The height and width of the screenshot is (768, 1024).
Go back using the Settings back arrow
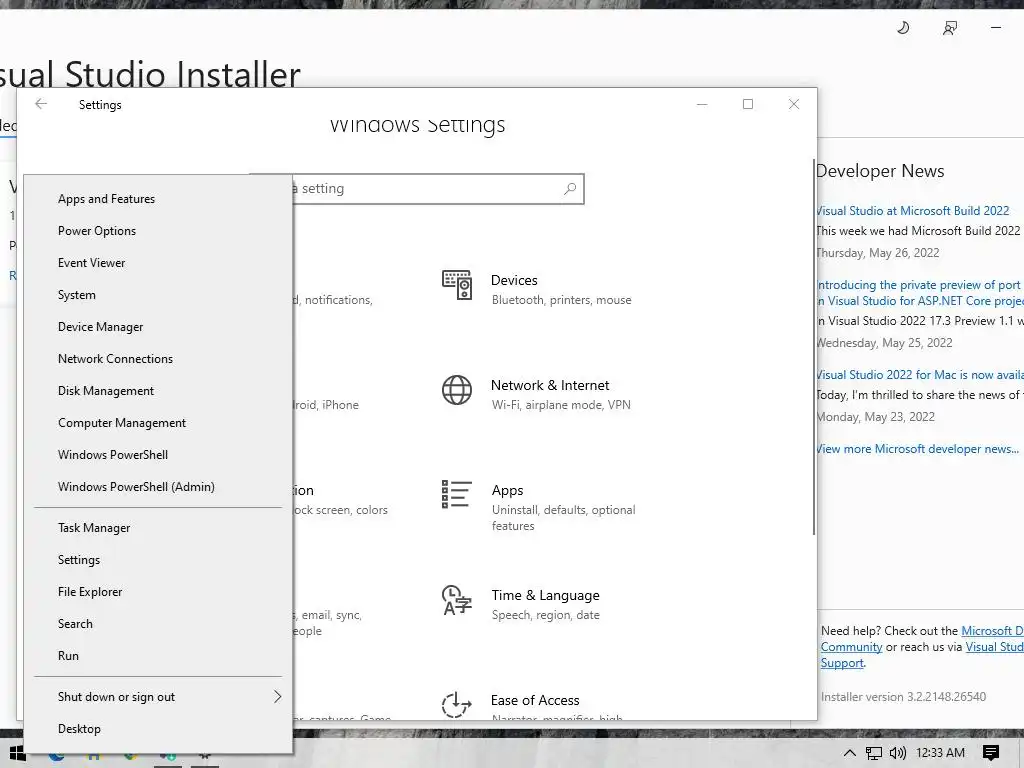click(41, 104)
